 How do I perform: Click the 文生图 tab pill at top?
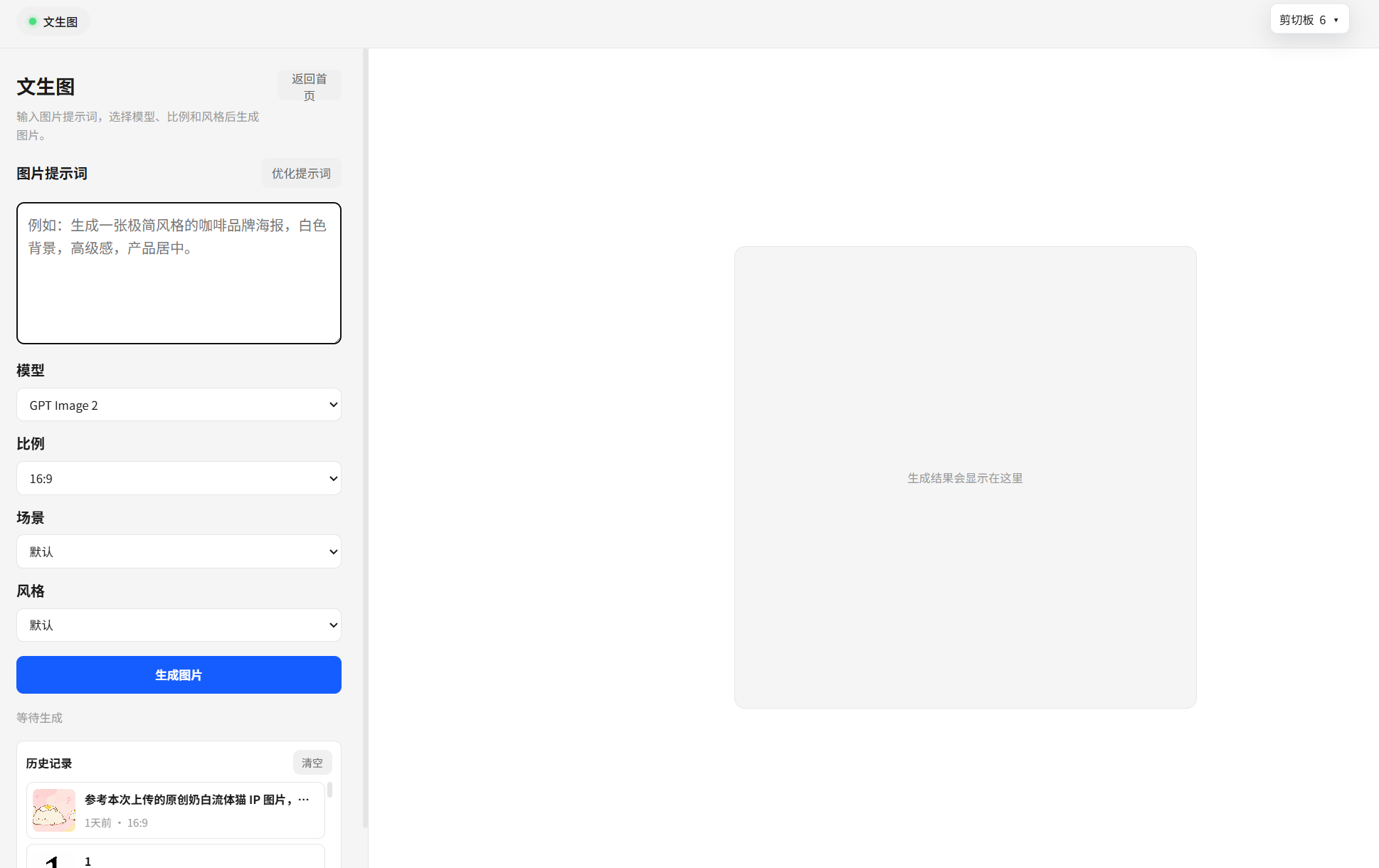[x=53, y=21]
